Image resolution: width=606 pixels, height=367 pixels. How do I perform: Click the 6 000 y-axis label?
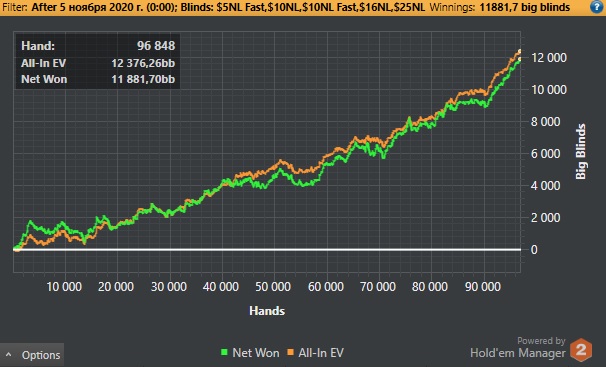(545, 154)
